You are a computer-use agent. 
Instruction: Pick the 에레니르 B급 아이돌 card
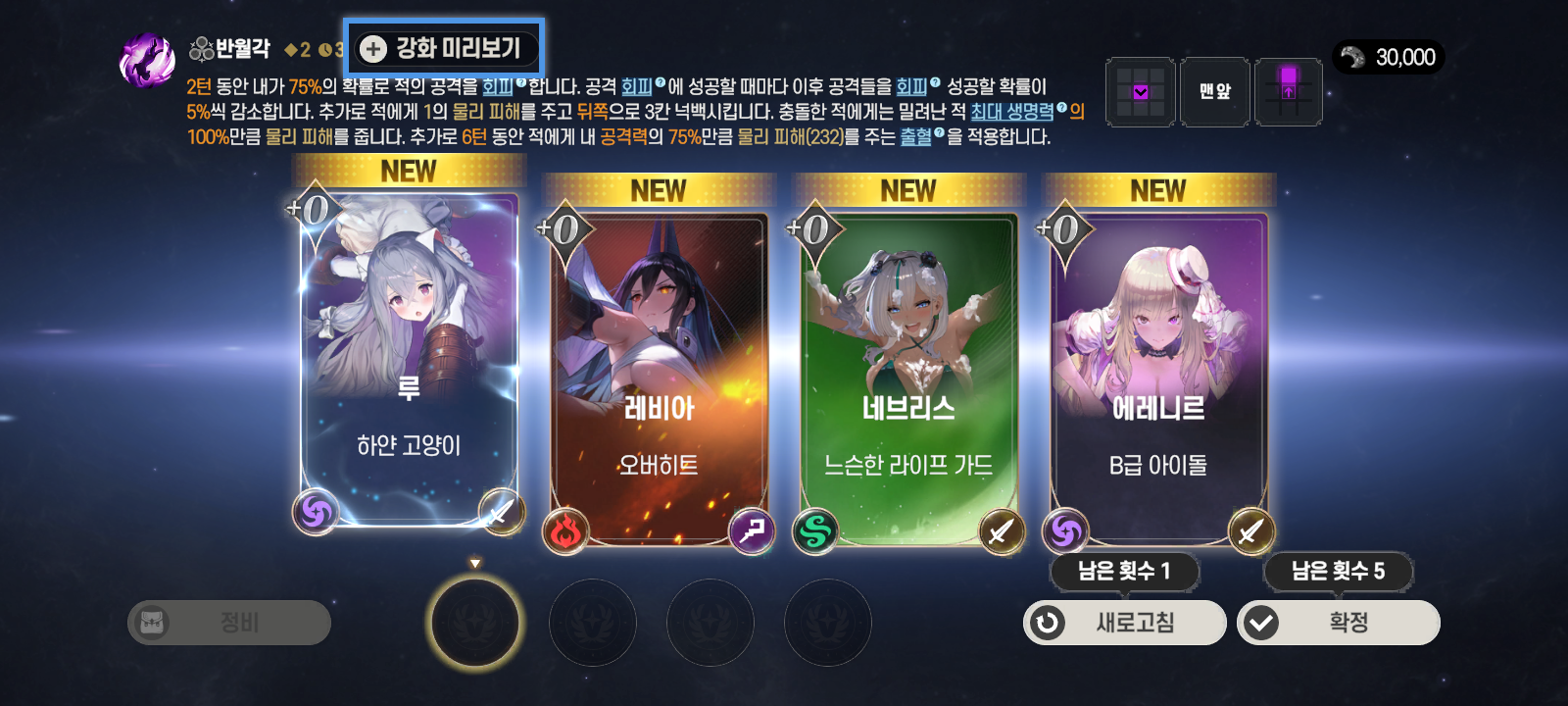click(1158, 378)
